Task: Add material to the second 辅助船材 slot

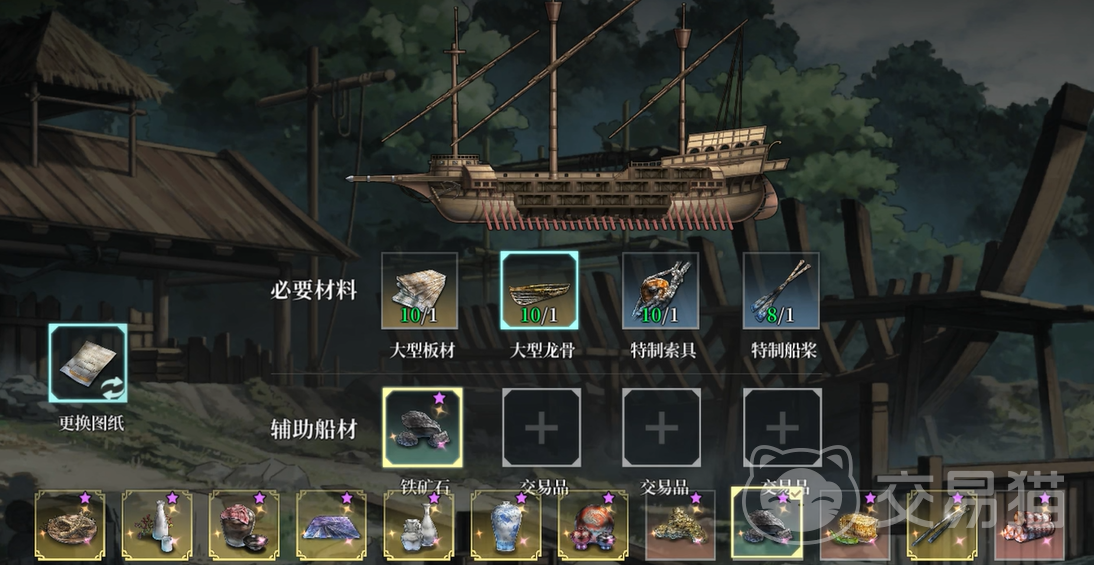Action: tap(541, 428)
